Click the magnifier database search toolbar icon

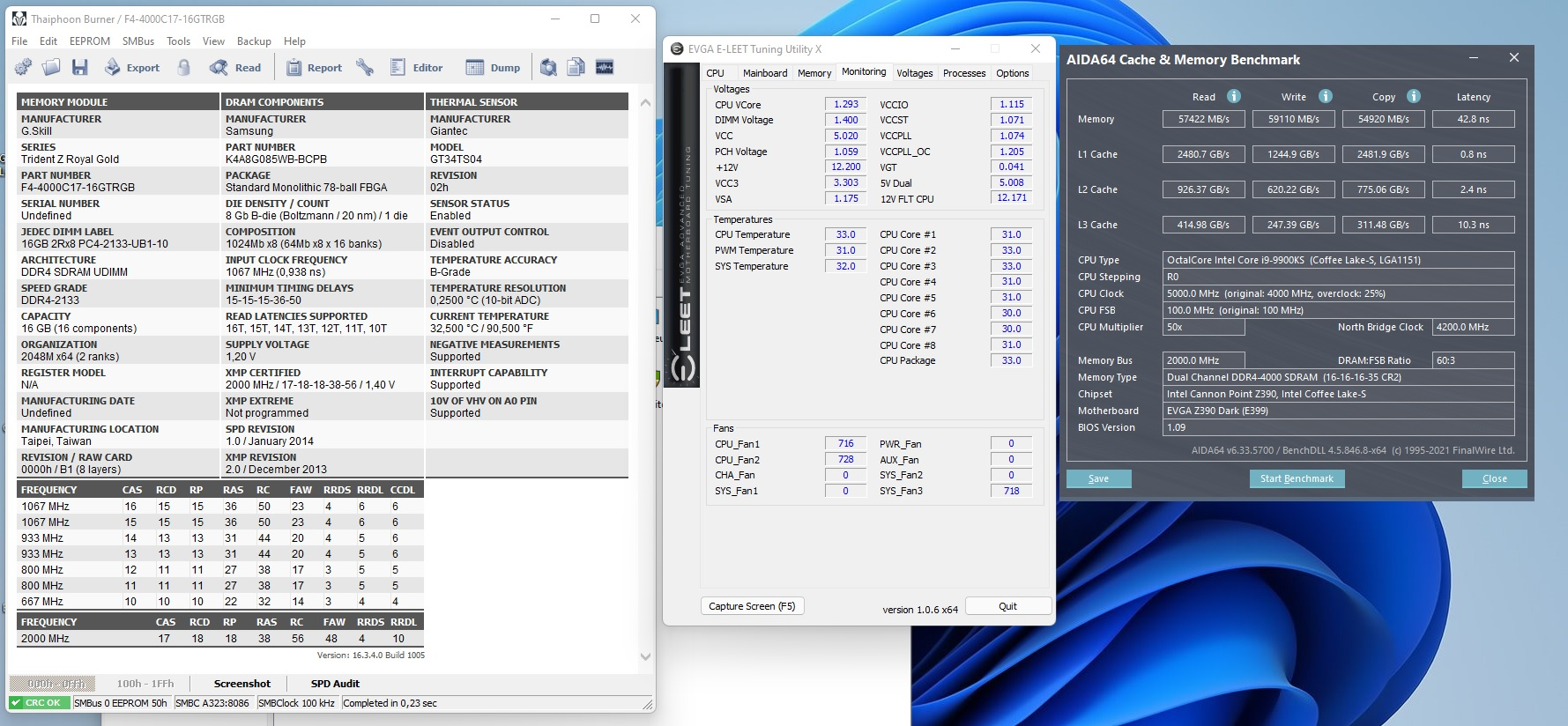point(548,67)
